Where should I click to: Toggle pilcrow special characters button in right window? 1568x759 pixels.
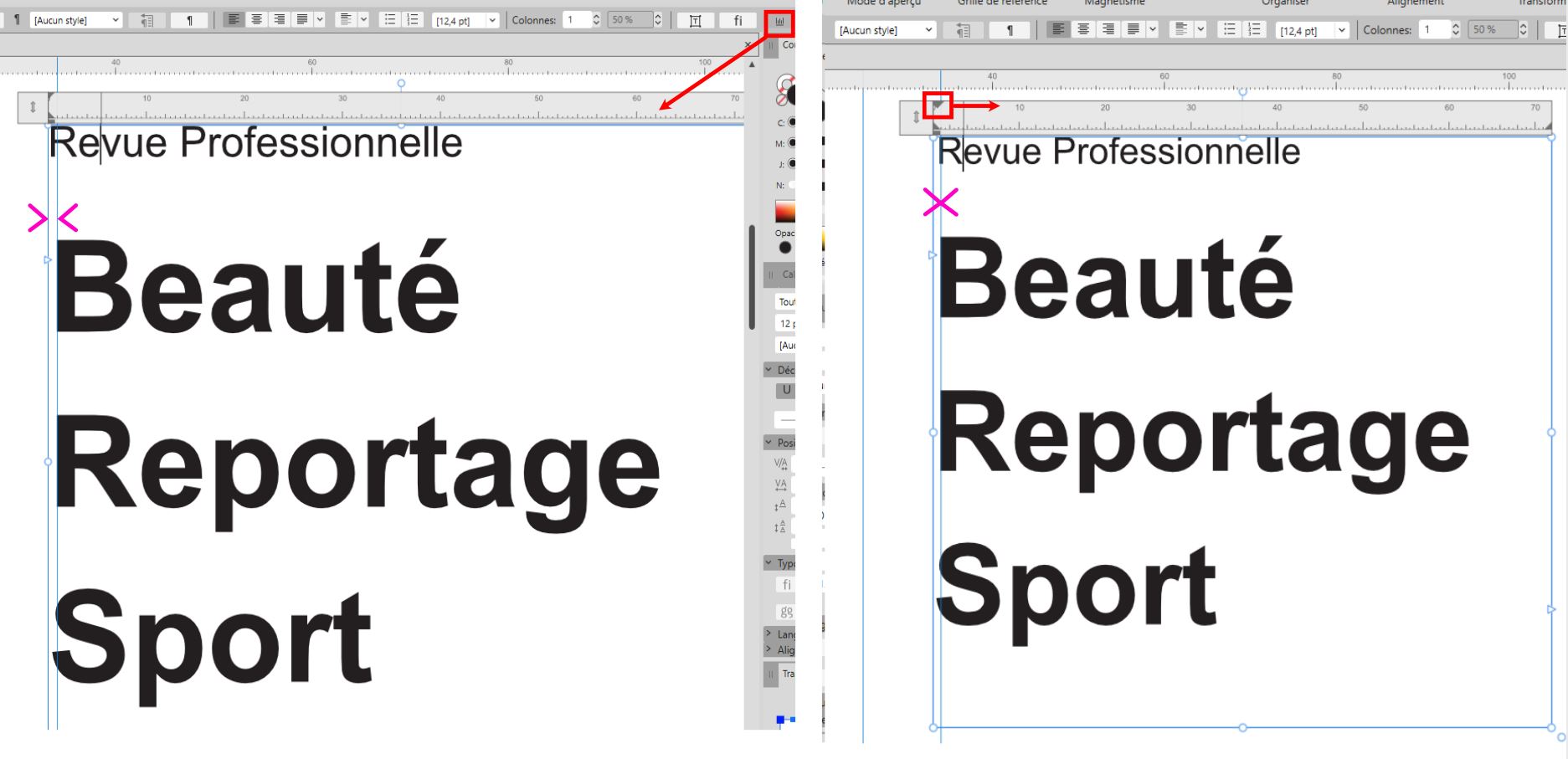1010,30
